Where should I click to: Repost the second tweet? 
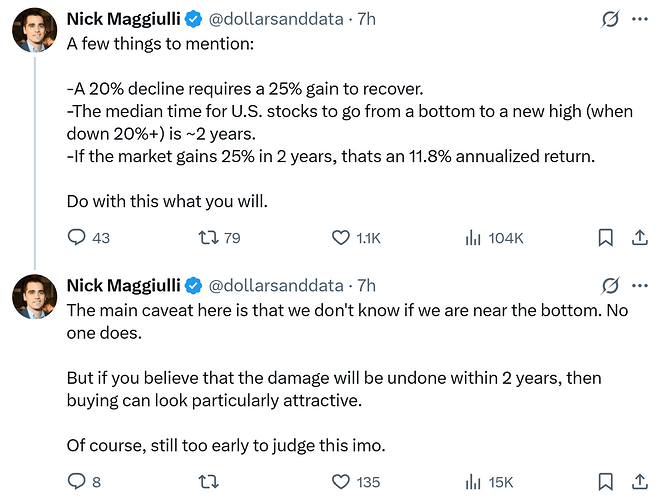209,482
